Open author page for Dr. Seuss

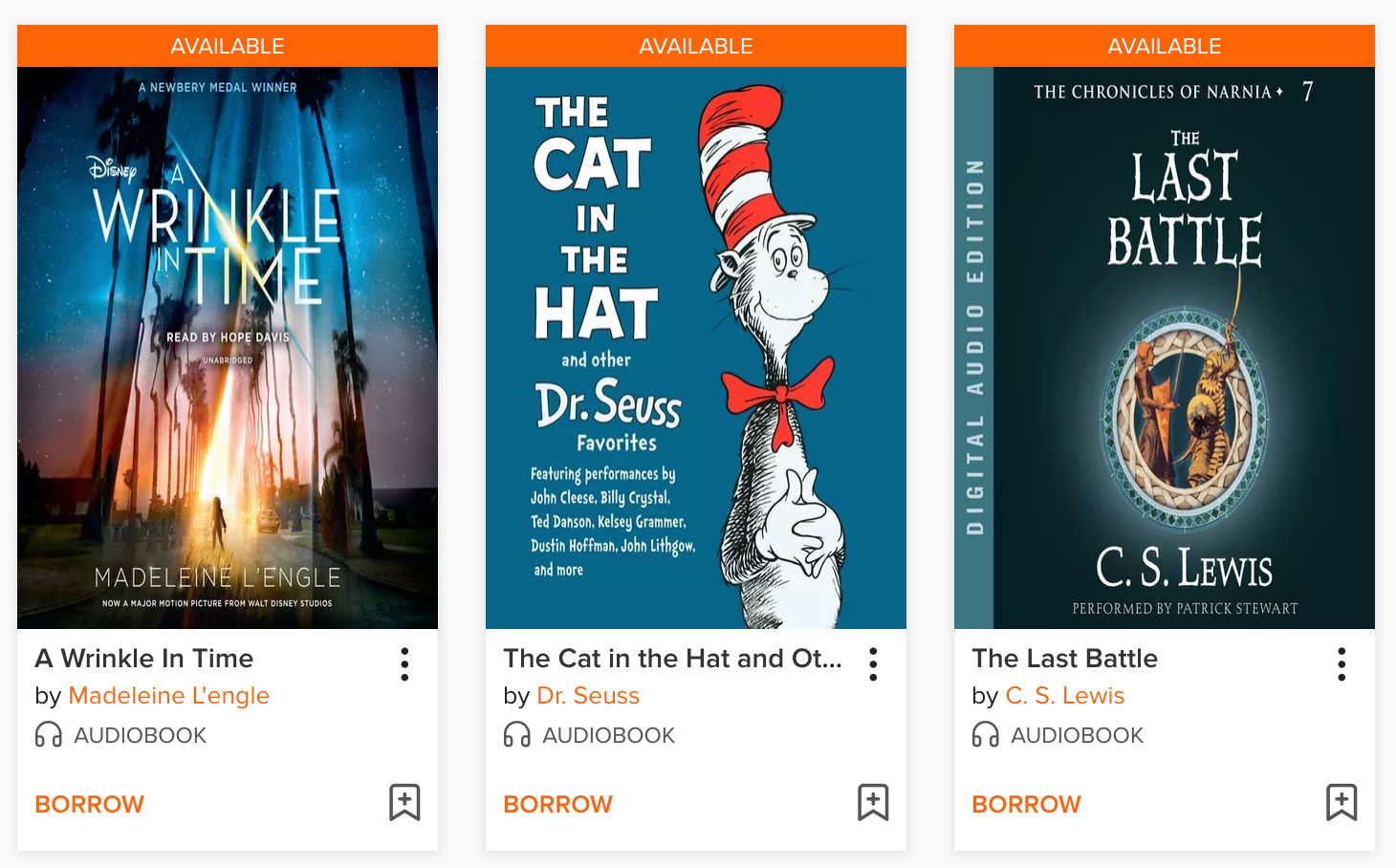pyautogui.click(x=588, y=696)
